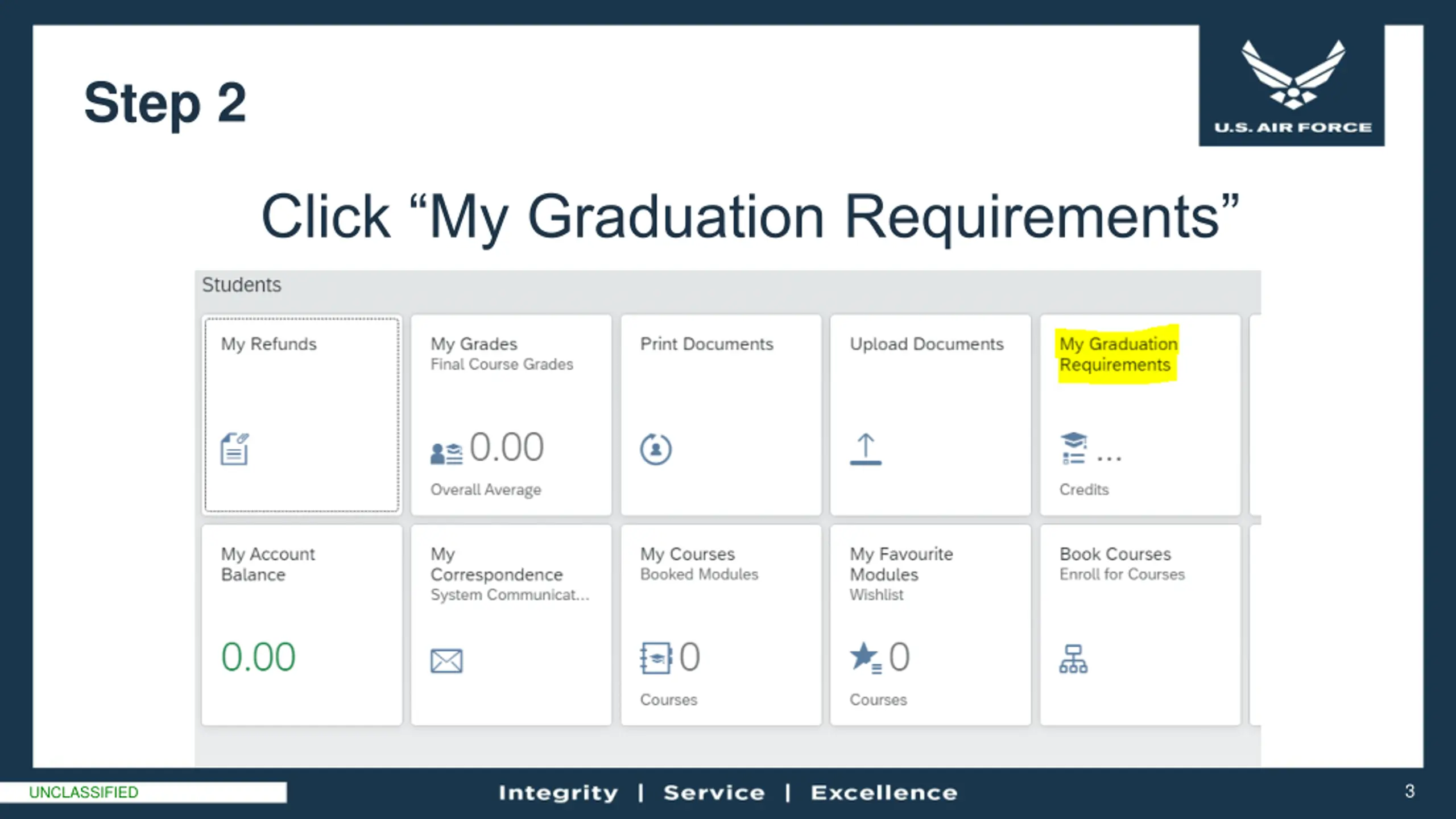Click the My Correspondence envelope icon

(x=446, y=661)
